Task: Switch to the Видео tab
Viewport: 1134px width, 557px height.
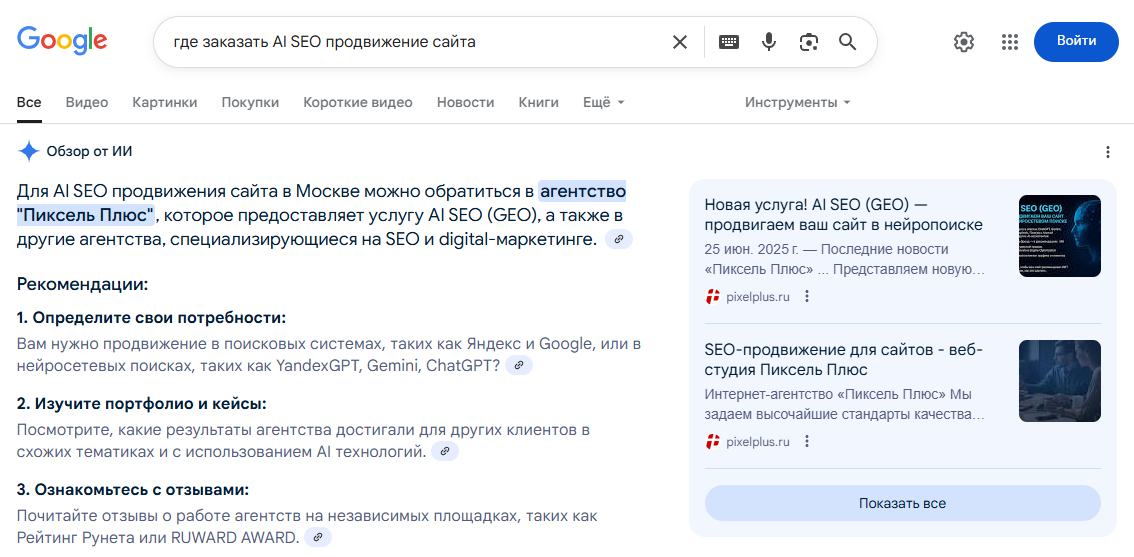Action: point(87,103)
